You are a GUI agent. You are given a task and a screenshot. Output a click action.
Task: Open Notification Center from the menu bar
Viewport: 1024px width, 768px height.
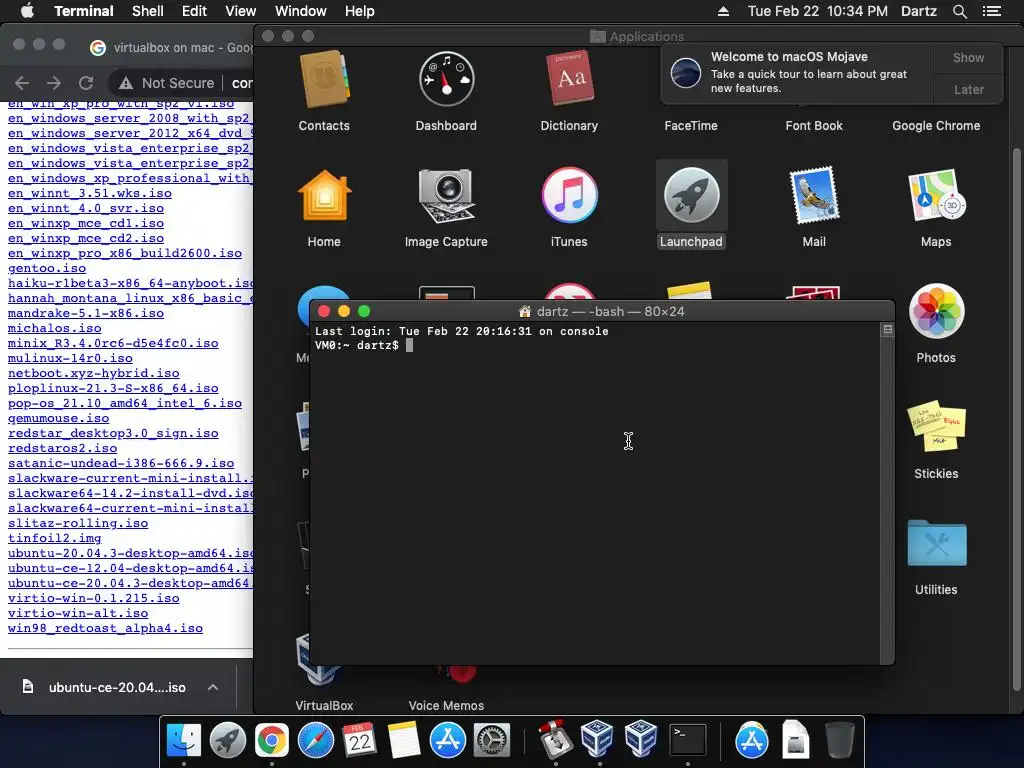click(x=991, y=11)
